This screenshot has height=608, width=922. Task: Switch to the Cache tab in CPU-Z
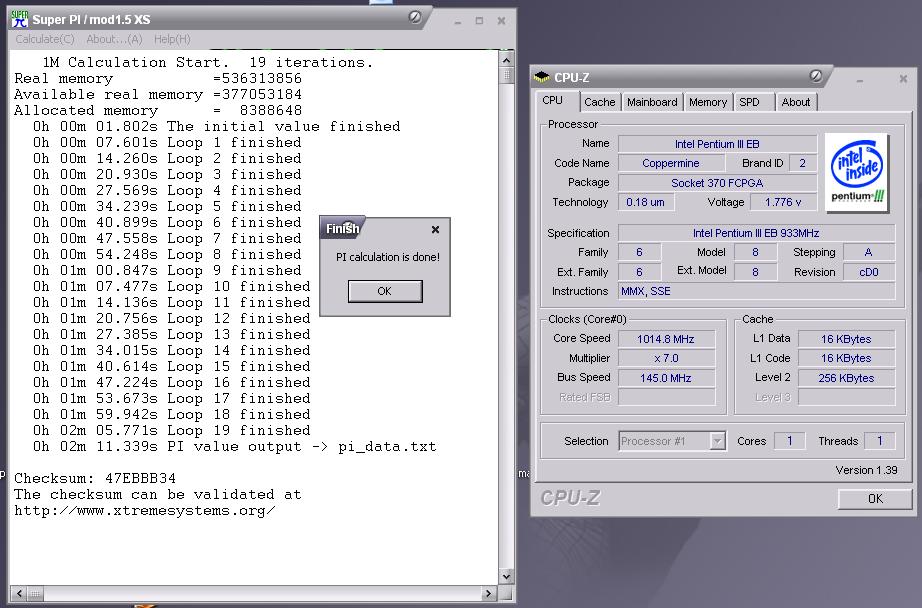click(x=600, y=102)
